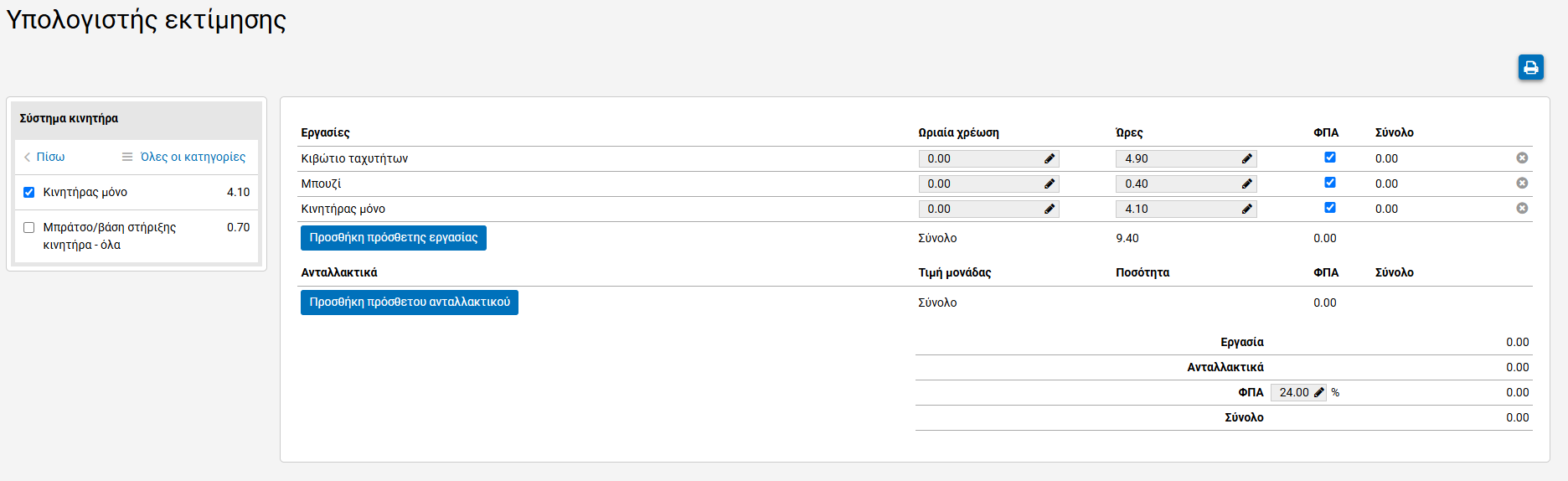Click pencil icon beside ΦΠА 24.00 percentage

pyautogui.click(x=1318, y=393)
